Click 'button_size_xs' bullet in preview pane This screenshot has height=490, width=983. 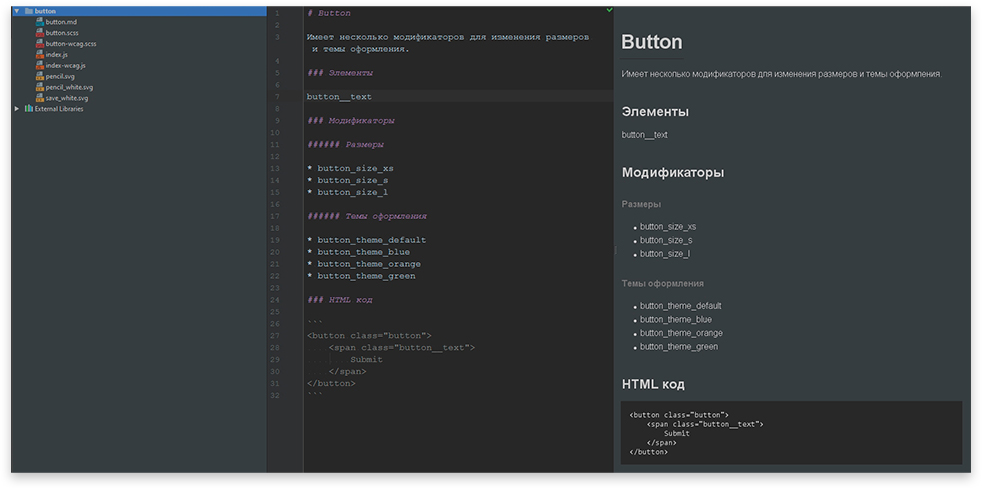pos(668,227)
